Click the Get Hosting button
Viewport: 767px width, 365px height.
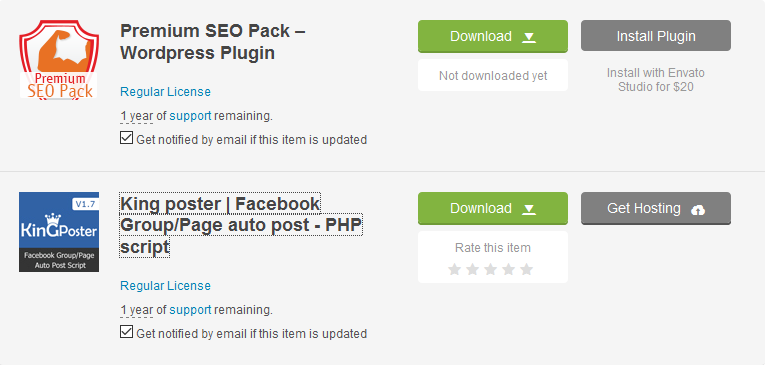coord(656,208)
